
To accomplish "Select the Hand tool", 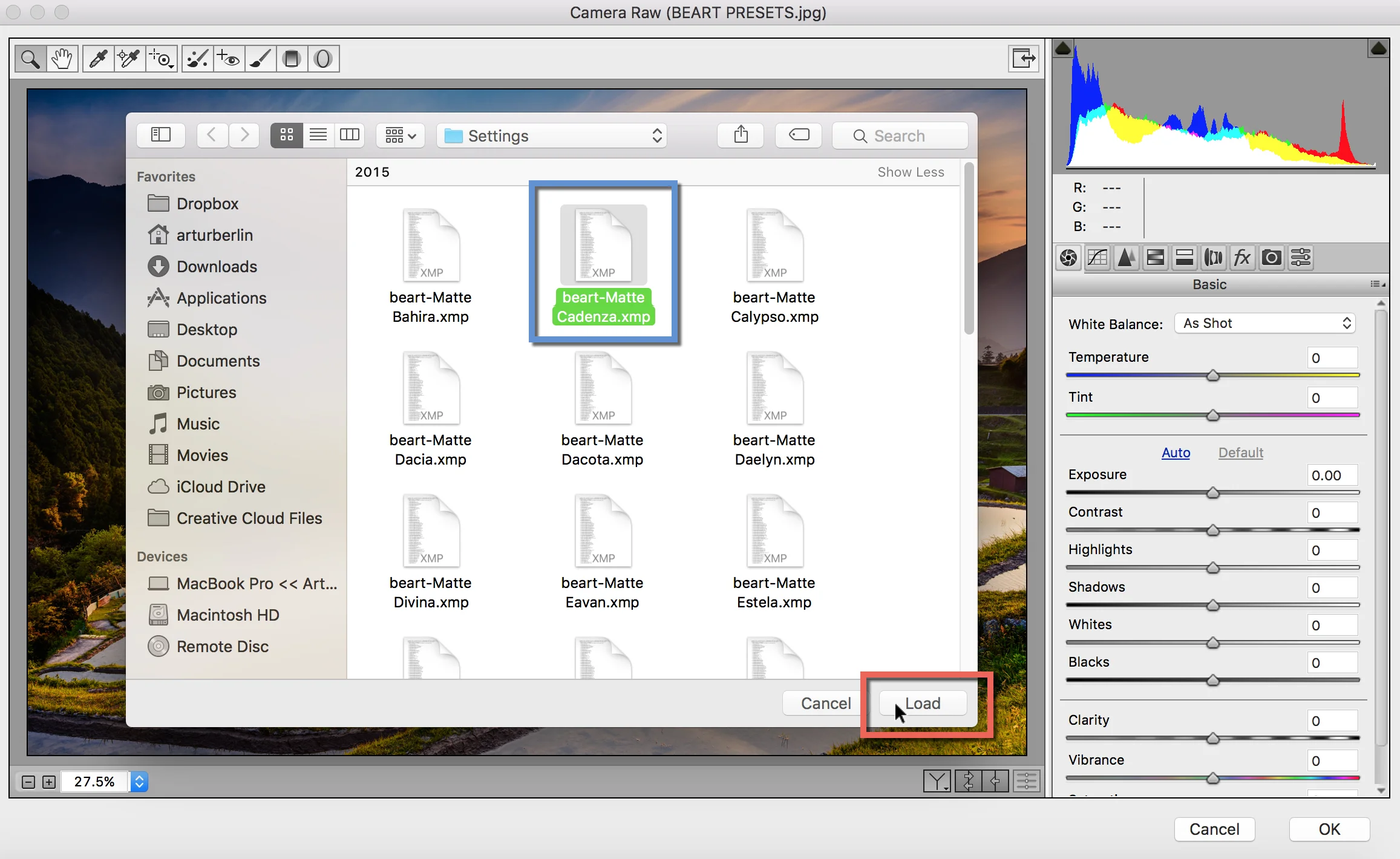I will pos(62,58).
